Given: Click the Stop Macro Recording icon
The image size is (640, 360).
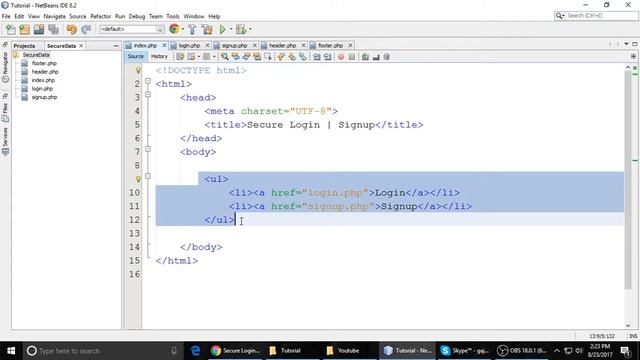Looking at the screenshot, I should pyautogui.click(x=352, y=57).
